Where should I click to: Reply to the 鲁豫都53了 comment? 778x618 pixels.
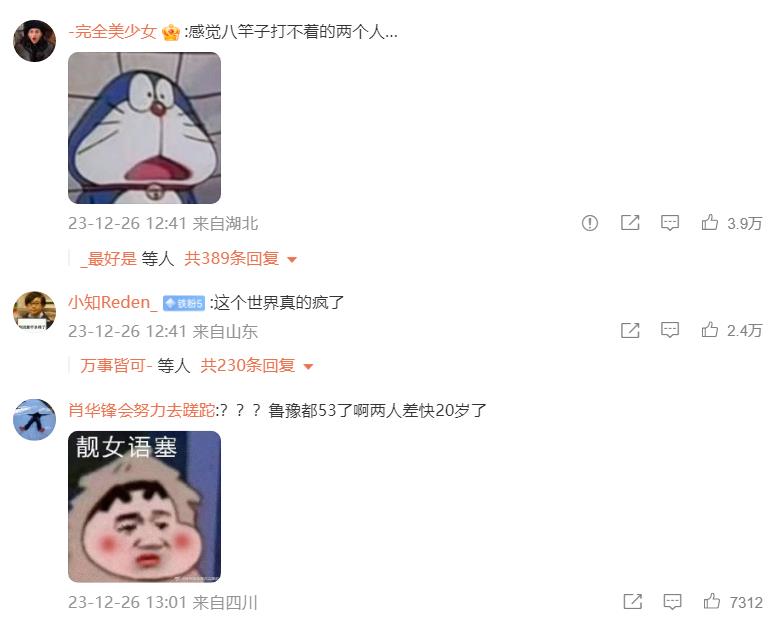coord(672,602)
